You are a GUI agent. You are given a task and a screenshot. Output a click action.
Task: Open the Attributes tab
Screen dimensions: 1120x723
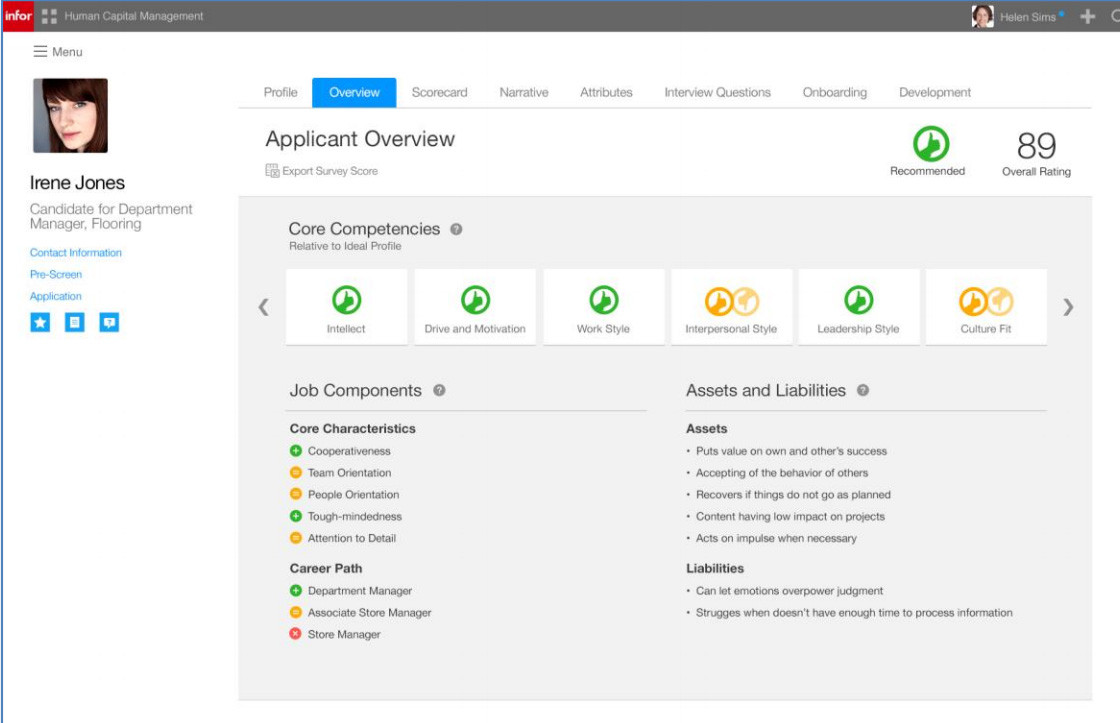pos(606,92)
